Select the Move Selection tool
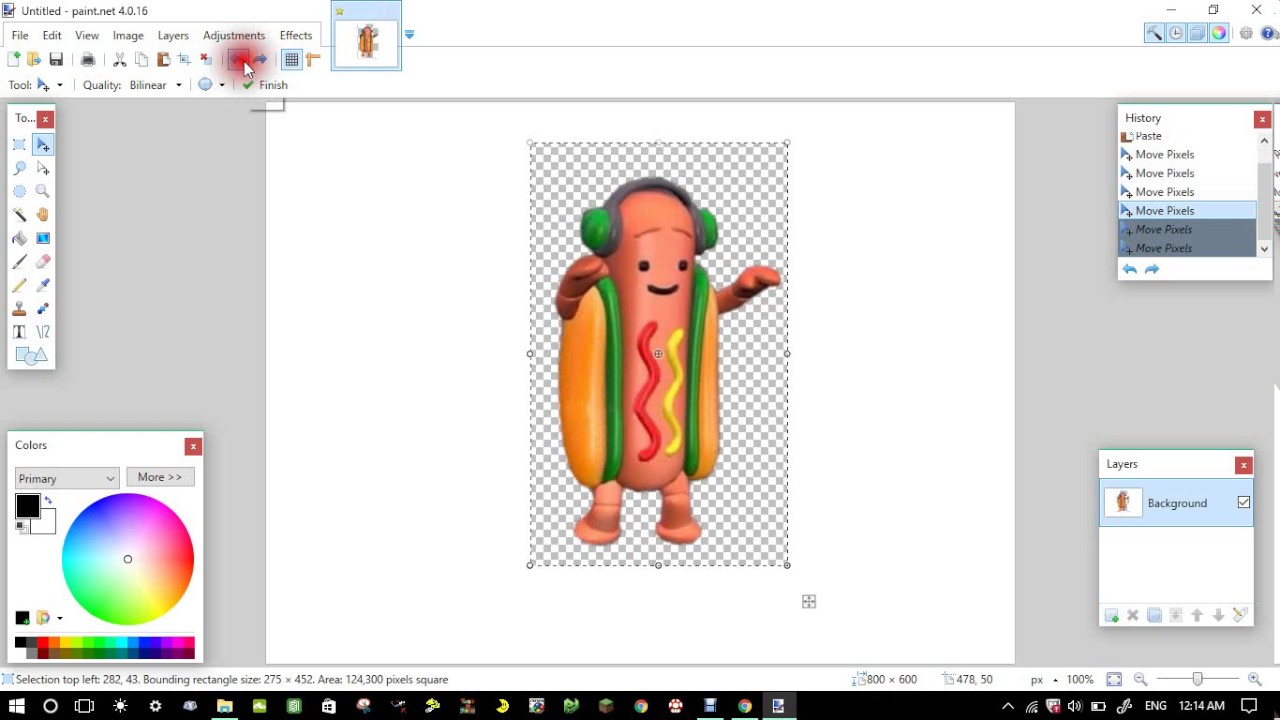This screenshot has width=1280, height=720. click(43, 168)
